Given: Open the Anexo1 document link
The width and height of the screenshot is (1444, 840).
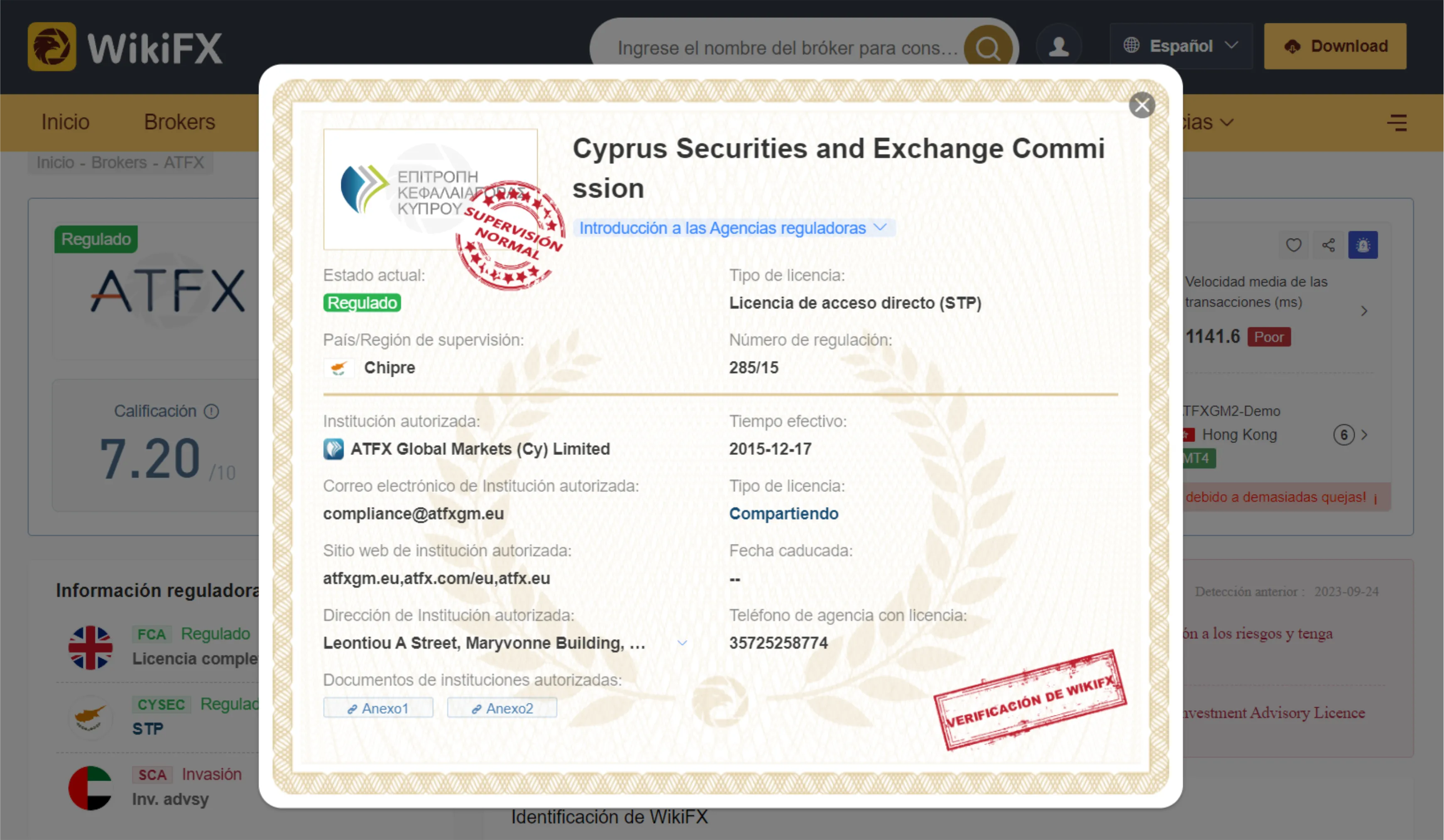Looking at the screenshot, I should click(x=378, y=708).
